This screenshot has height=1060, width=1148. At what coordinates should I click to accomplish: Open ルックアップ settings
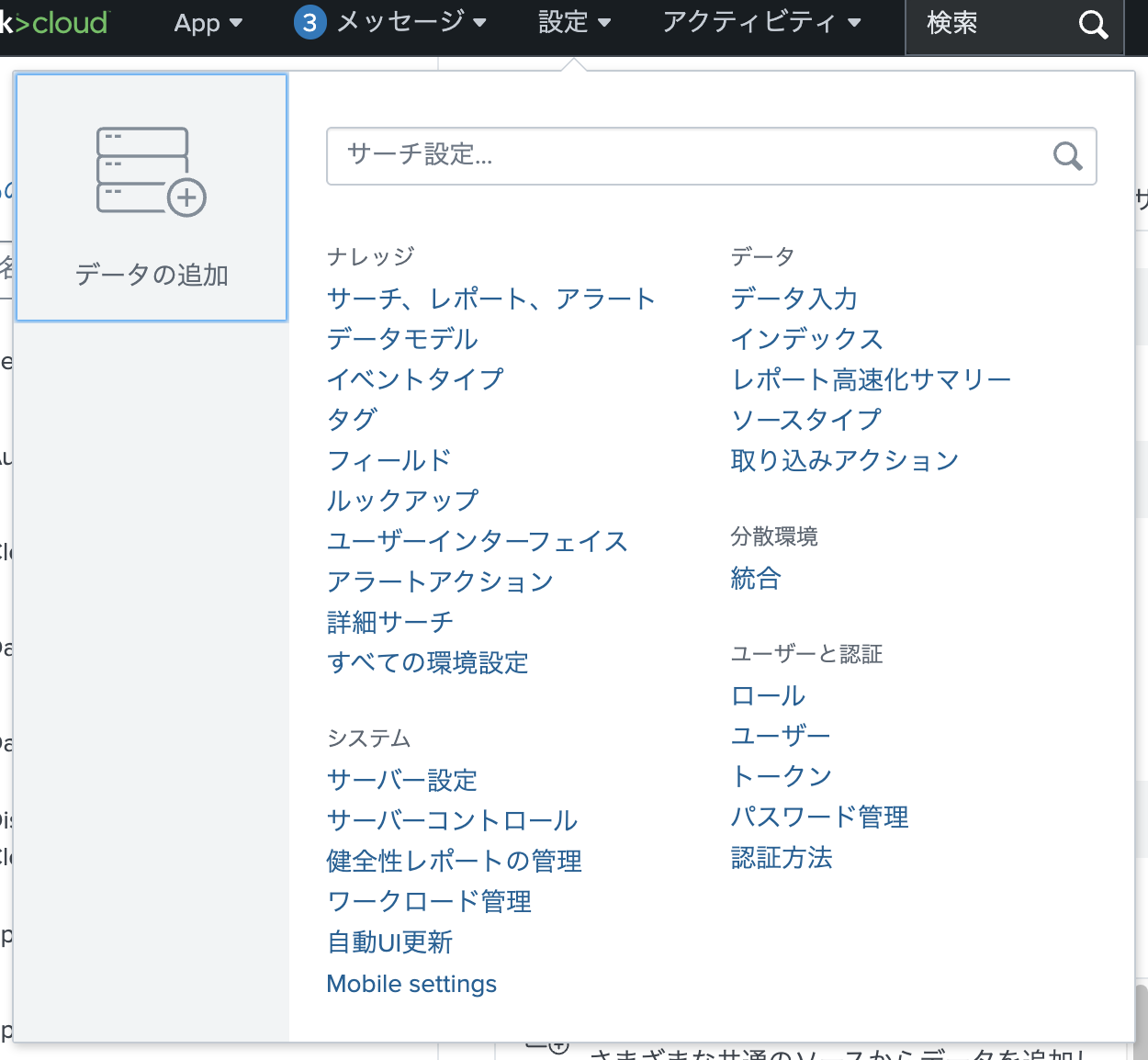402,501
